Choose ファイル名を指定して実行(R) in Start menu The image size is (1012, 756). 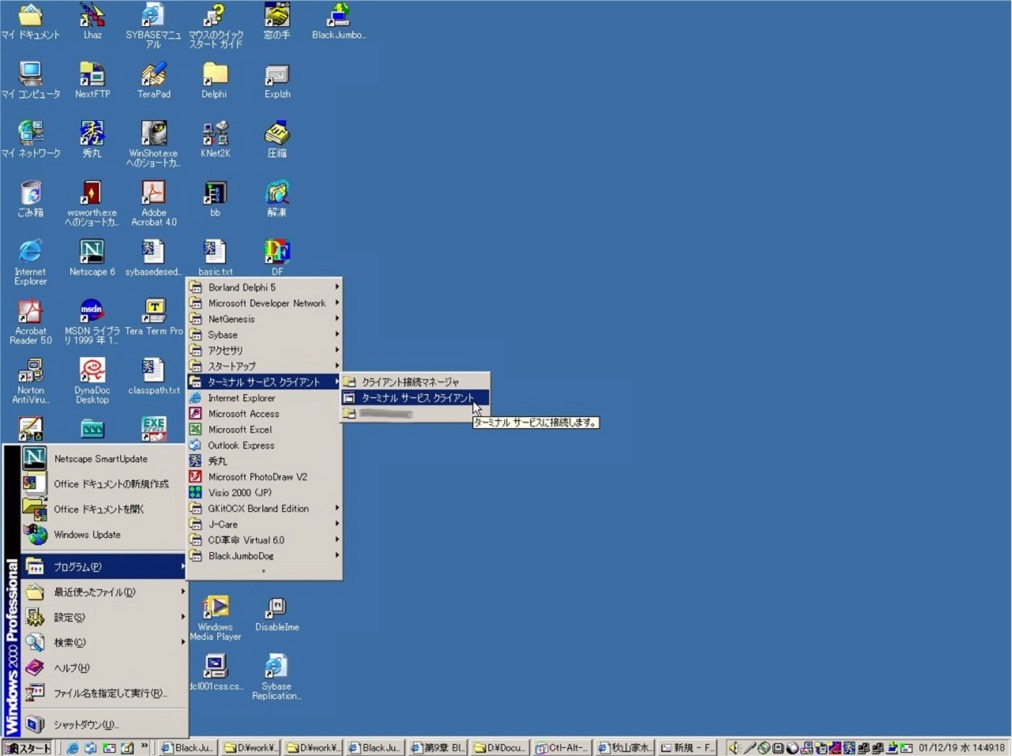105,693
